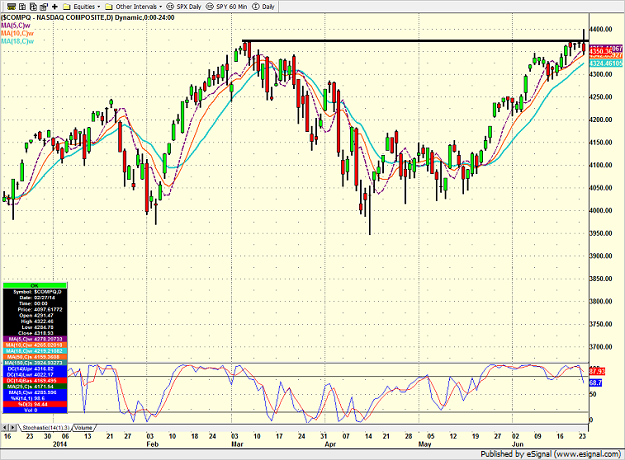Click the red 87.93 stochastic value tag

(597, 371)
